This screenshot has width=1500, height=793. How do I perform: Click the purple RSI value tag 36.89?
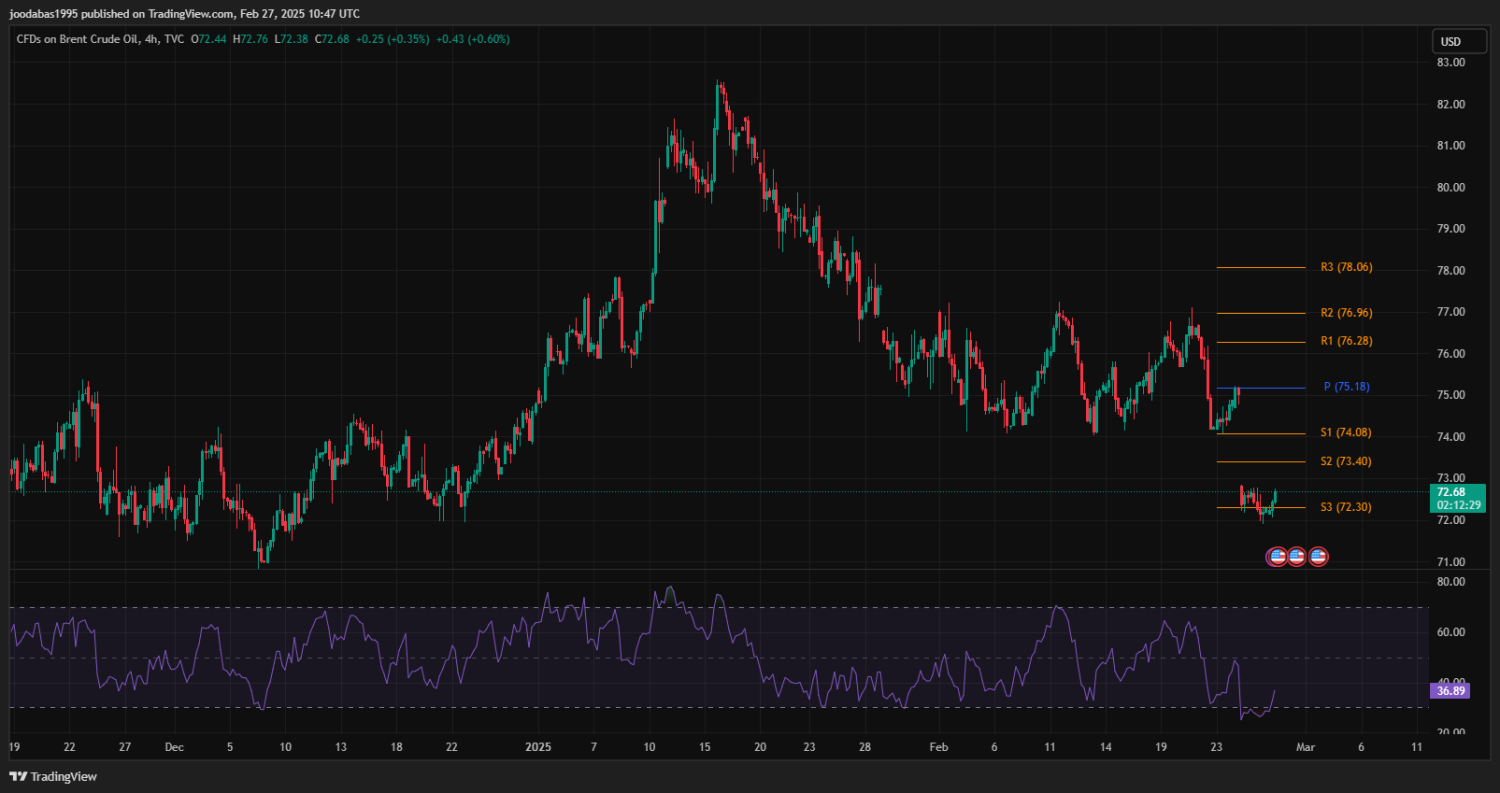(x=1450, y=690)
